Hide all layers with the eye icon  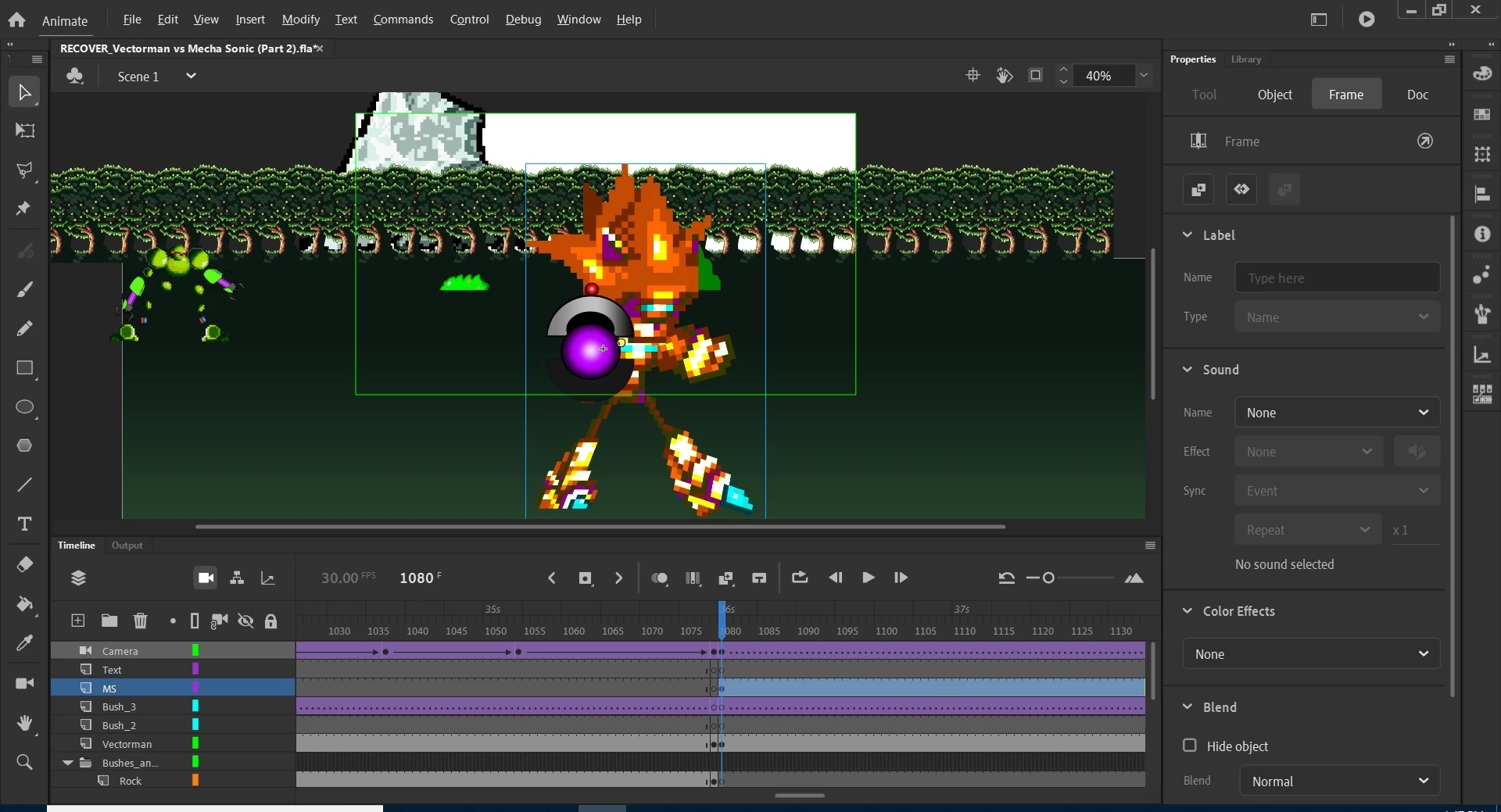[x=245, y=621]
